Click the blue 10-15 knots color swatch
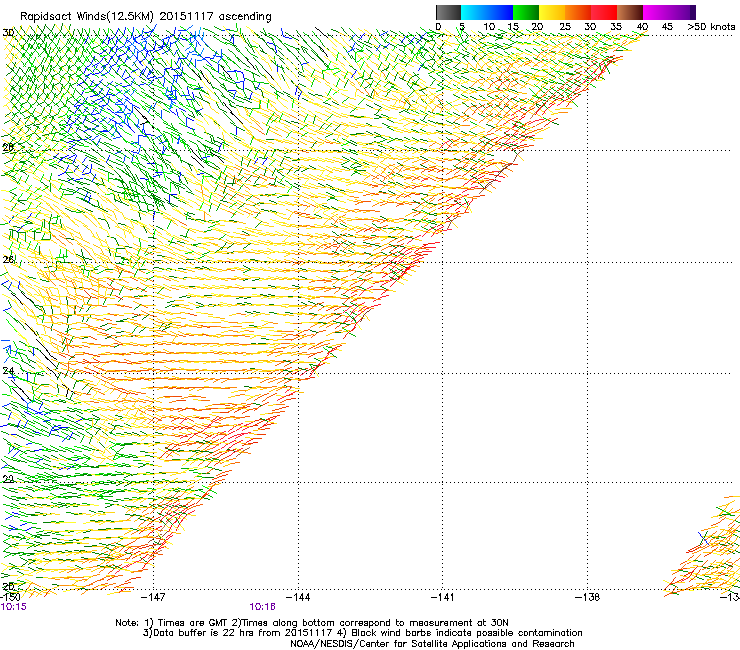 pyautogui.click(x=500, y=12)
